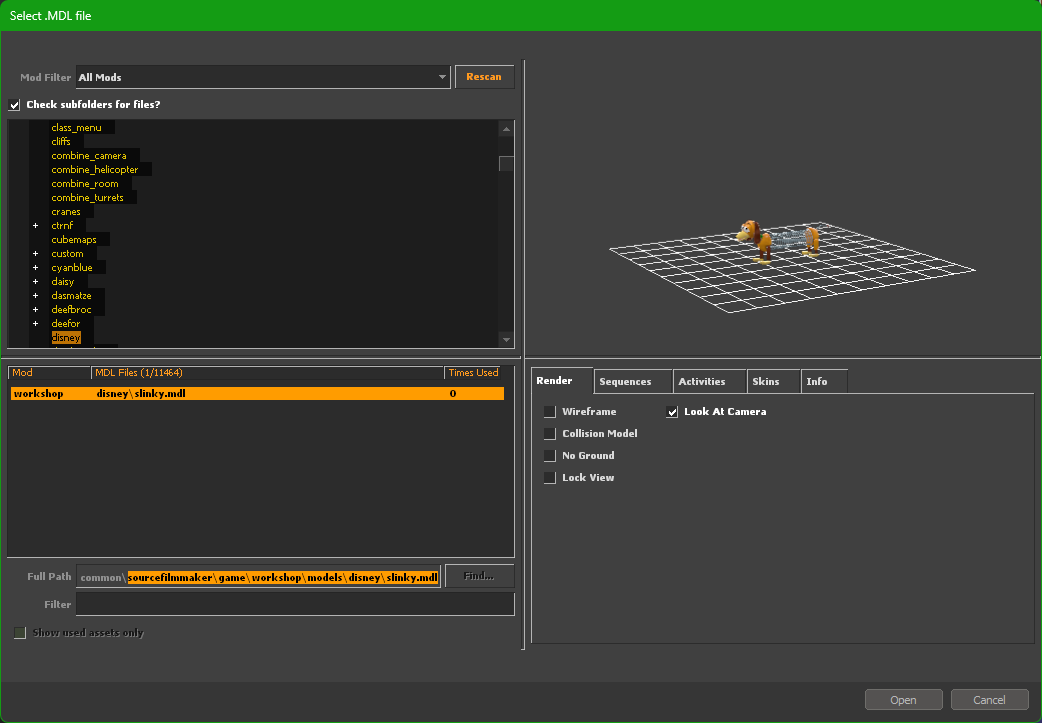The height and width of the screenshot is (723, 1042).
Task: Select the deefor folder name
Action: click(x=66, y=323)
